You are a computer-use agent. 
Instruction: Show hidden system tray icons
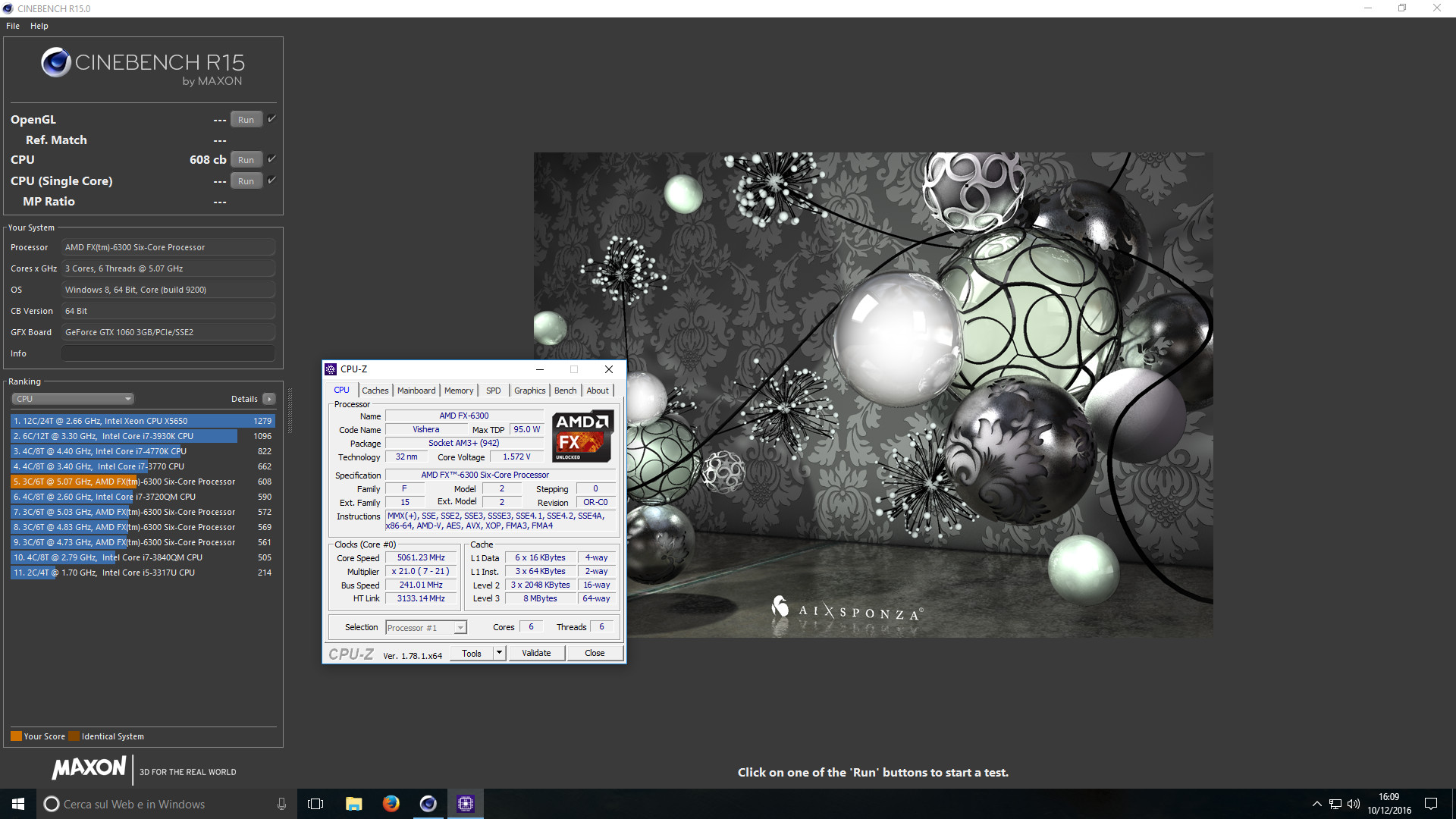pos(1316,804)
